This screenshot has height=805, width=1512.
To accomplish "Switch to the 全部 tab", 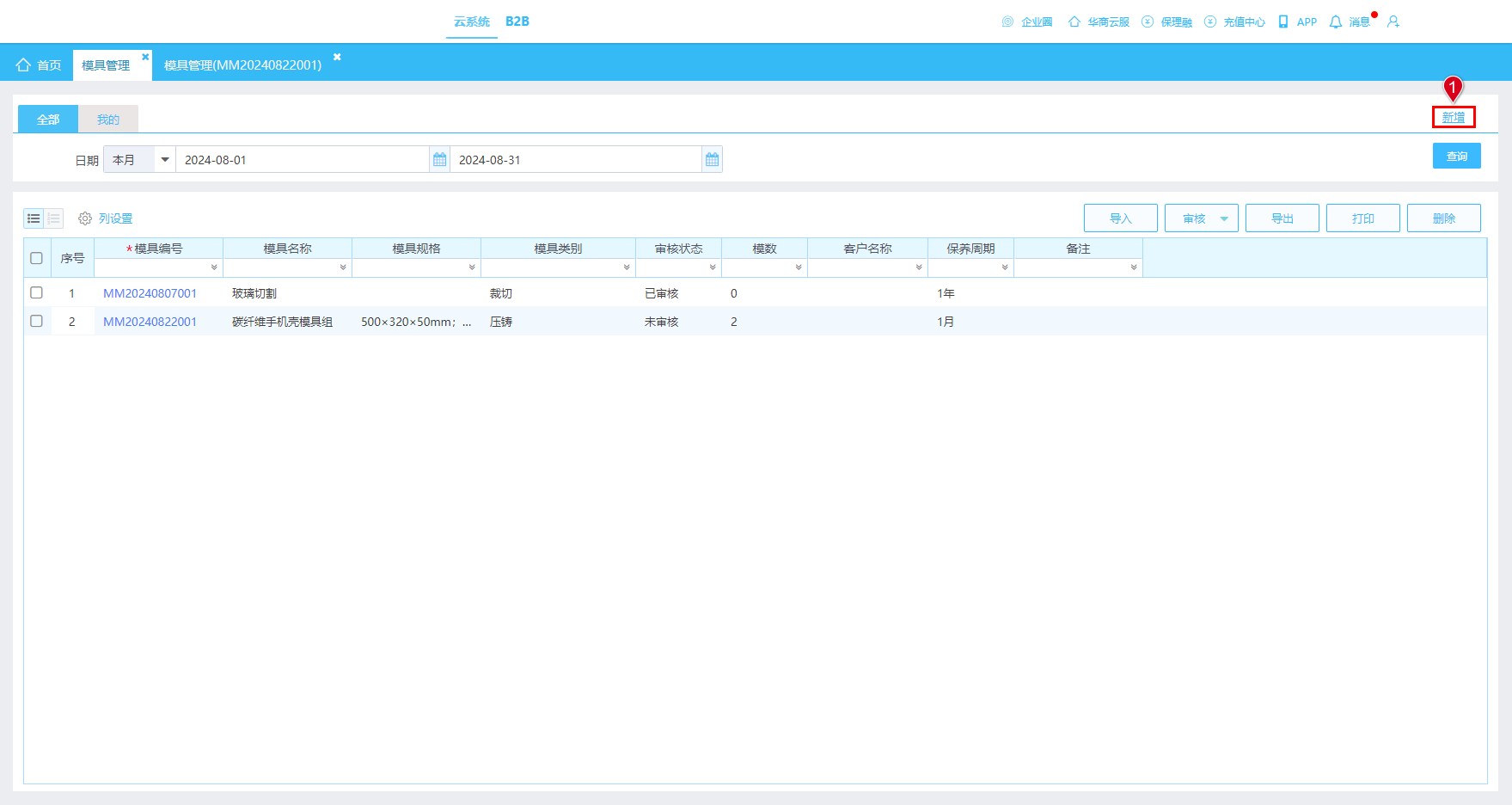I will click(48, 120).
